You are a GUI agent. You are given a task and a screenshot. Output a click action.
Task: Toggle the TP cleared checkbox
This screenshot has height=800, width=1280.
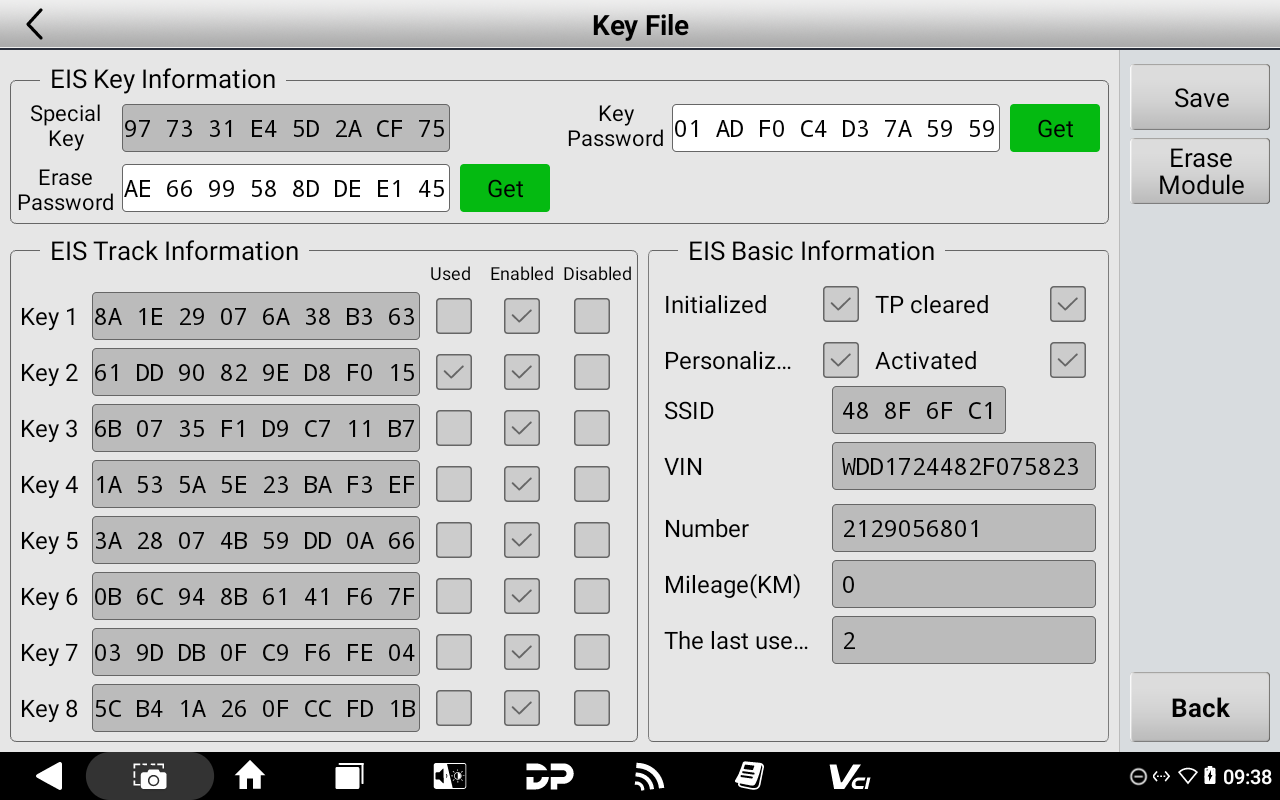click(1068, 304)
